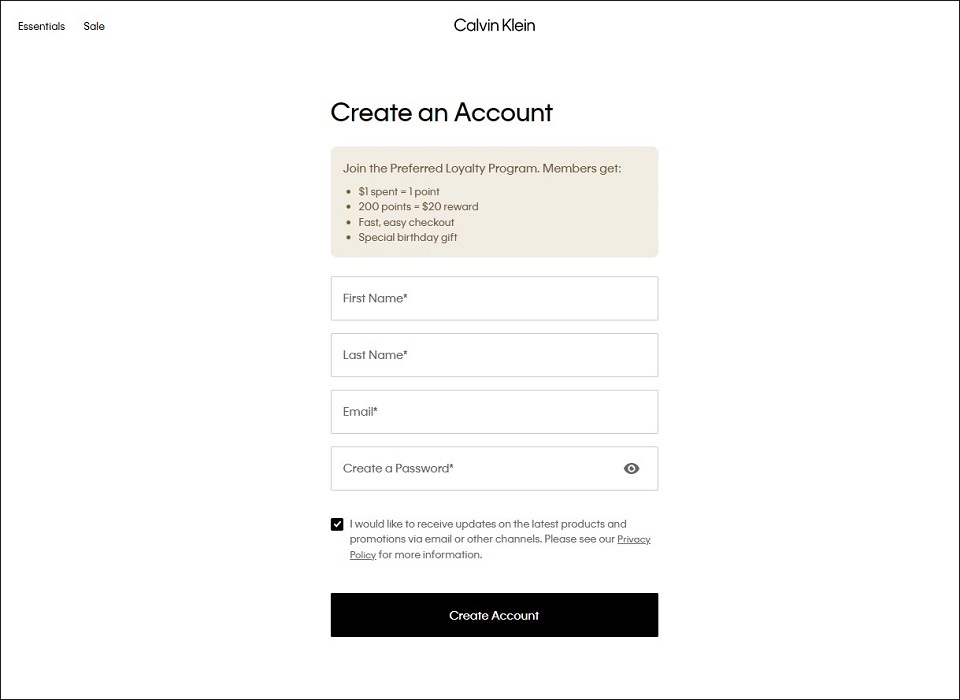
Task: Click the "200 points = $20 reward" bullet
Action: pyautogui.click(x=418, y=207)
